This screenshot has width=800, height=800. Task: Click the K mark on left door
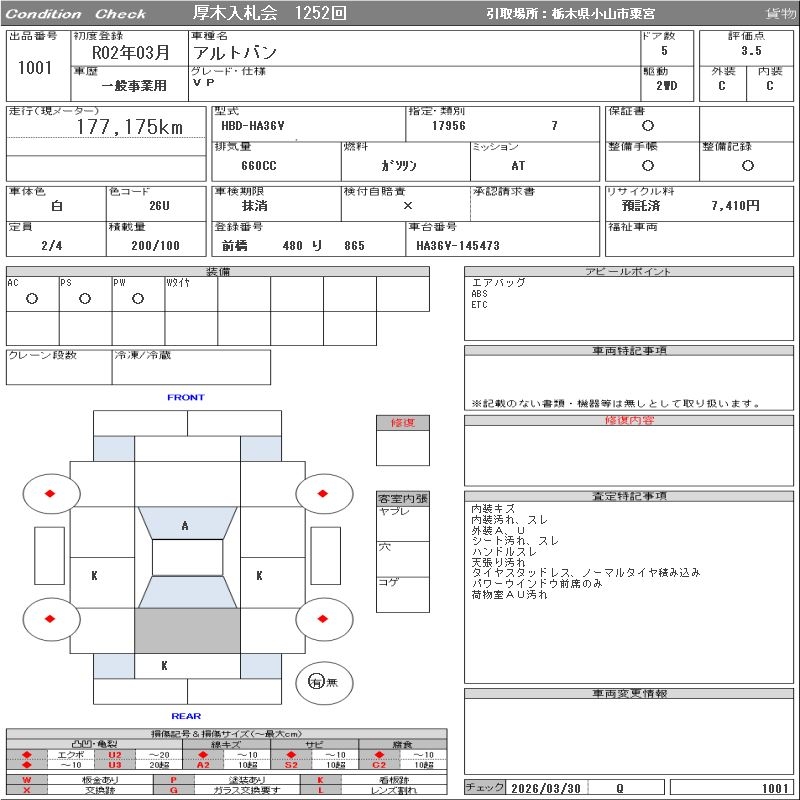(94, 576)
